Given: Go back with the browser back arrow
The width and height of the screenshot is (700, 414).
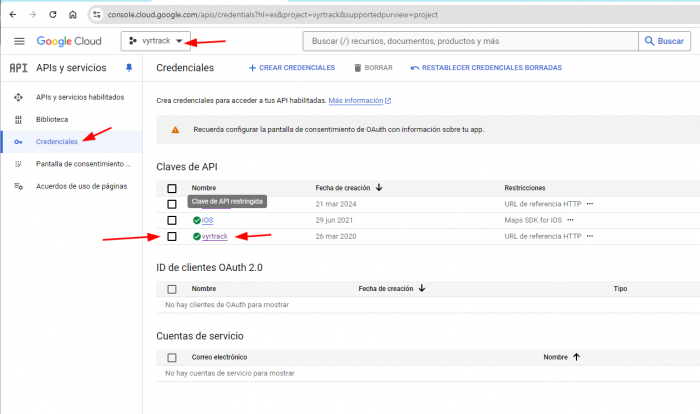Looking at the screenshot, I should pyautogui.click(x=13, y=15).
